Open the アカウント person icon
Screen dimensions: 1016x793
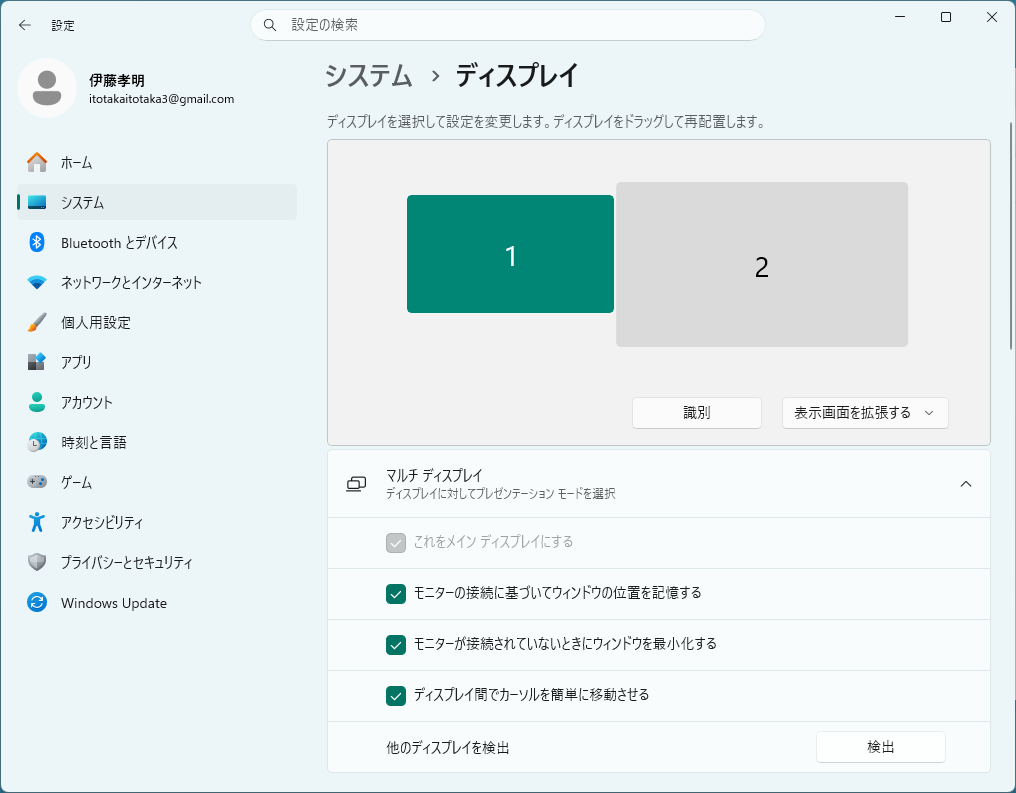pos(37,402)
